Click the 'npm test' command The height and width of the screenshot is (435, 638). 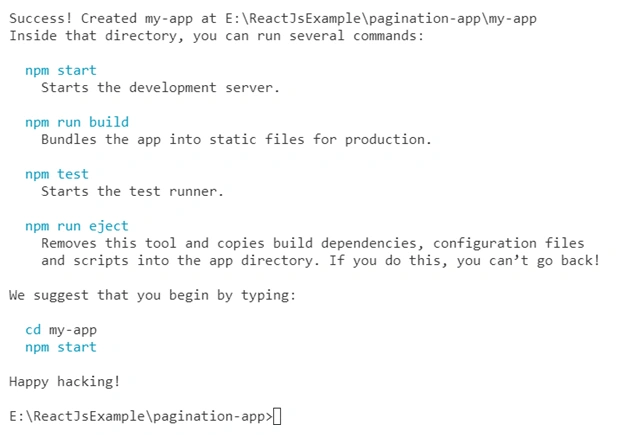(x=57, y=174)
